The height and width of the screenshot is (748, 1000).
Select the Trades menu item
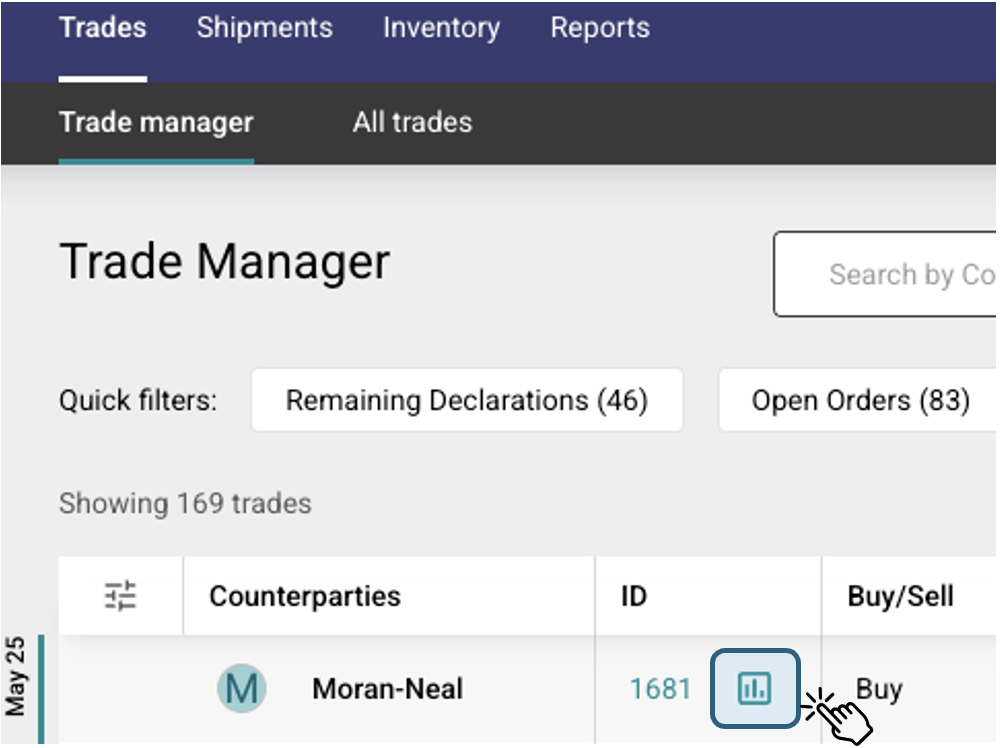[102, 28]
